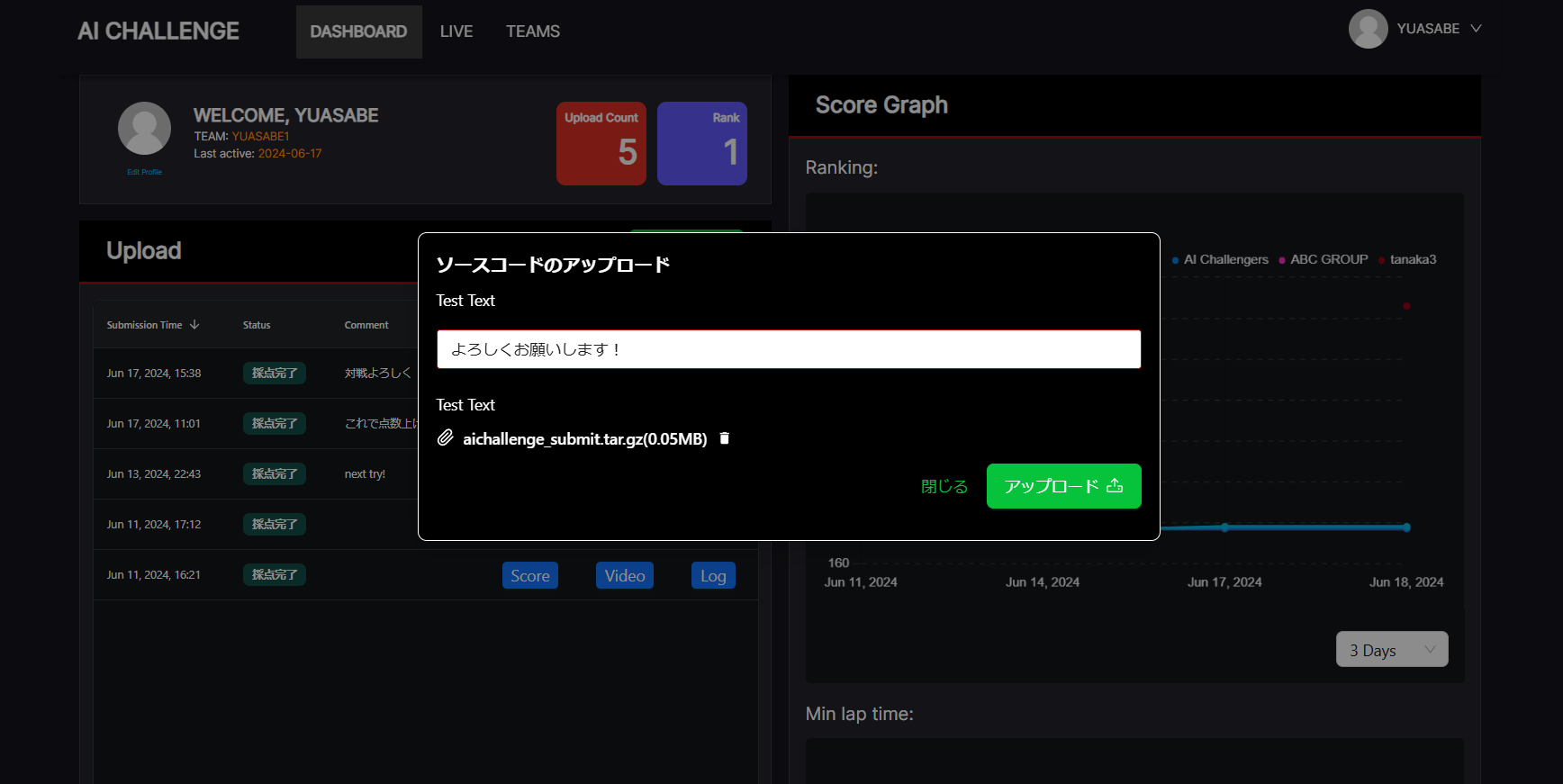Viewport: 1563px width, 784px height.
Task: Click the user avatar in top bar
Action: 1367,29
